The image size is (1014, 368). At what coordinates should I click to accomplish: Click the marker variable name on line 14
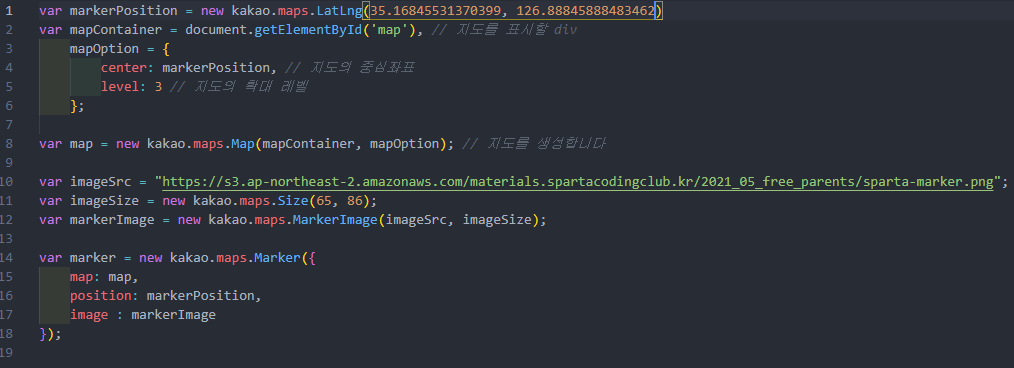coord(92,257)
